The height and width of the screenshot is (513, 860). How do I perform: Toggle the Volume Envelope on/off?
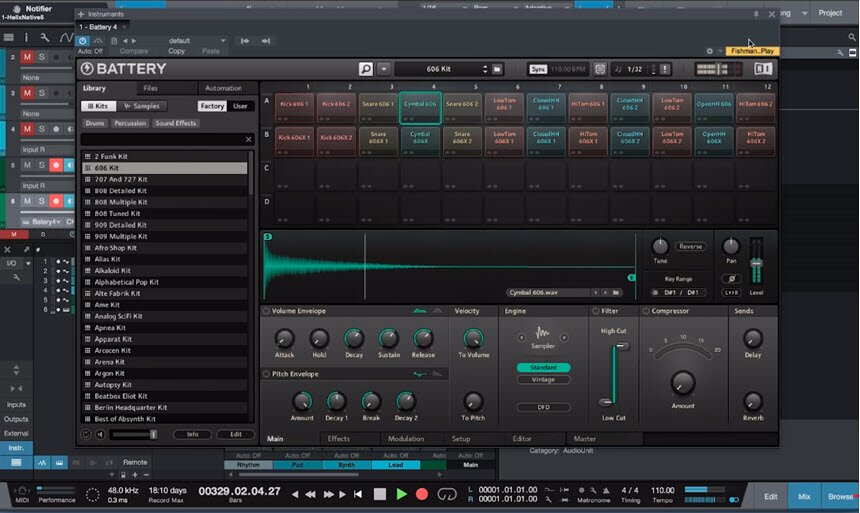(x=266, y=311)
